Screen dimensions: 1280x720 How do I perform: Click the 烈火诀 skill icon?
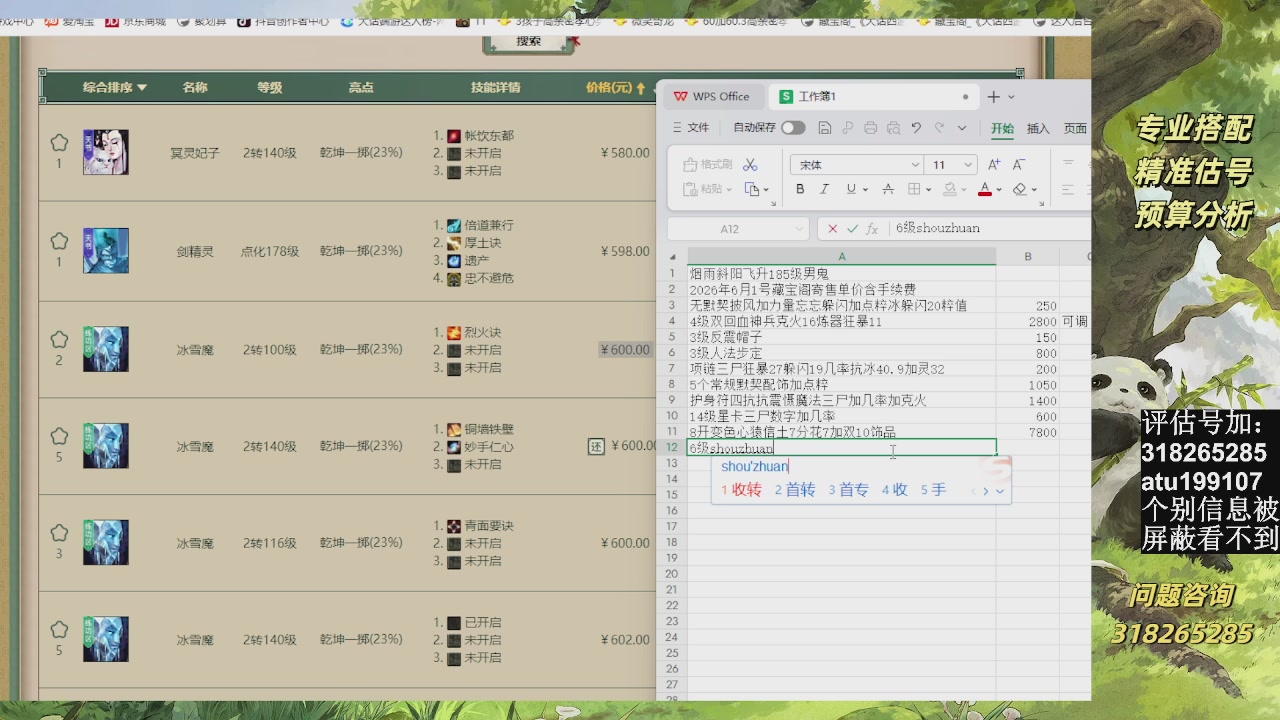[x=454, y=333]
